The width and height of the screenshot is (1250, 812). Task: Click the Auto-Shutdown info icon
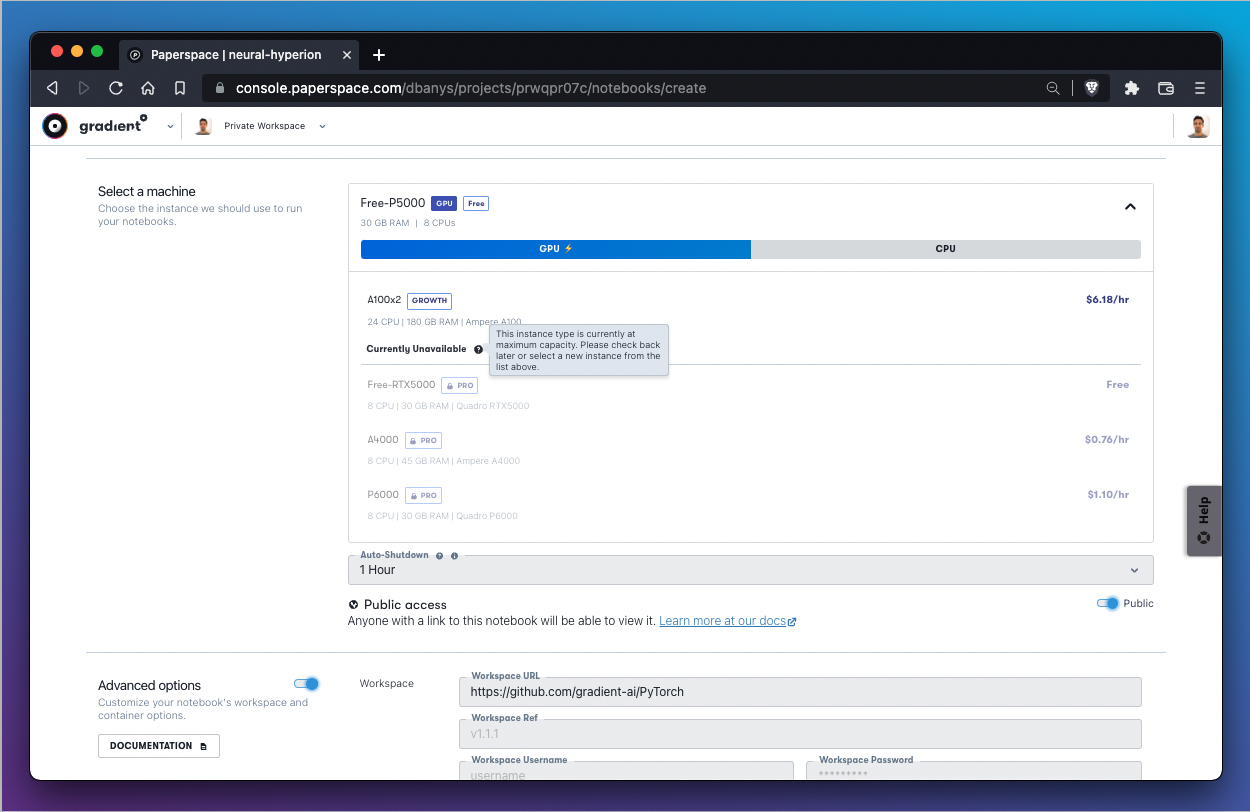(x=454, y=556)
